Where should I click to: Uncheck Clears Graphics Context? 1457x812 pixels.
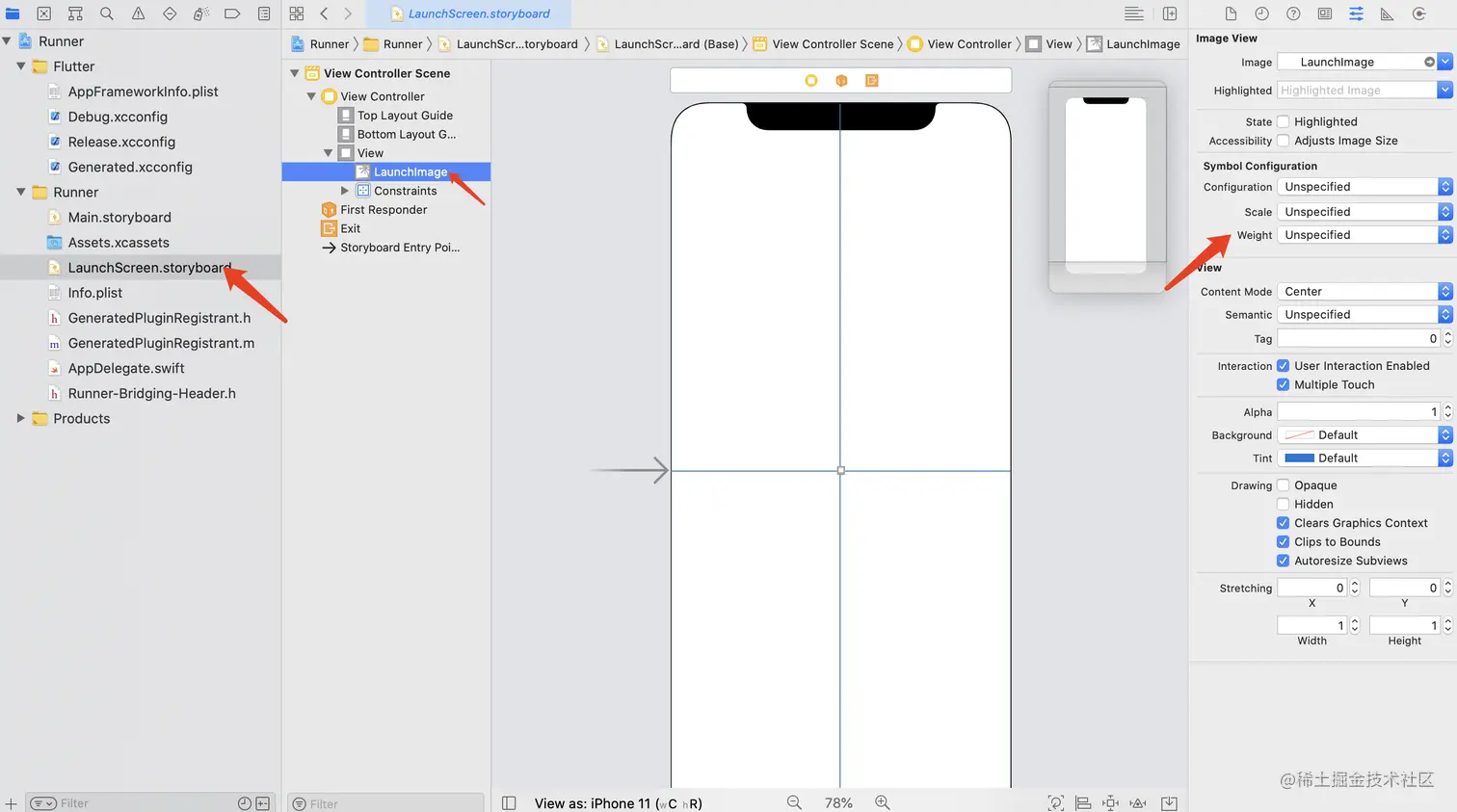click(1283, 523)
